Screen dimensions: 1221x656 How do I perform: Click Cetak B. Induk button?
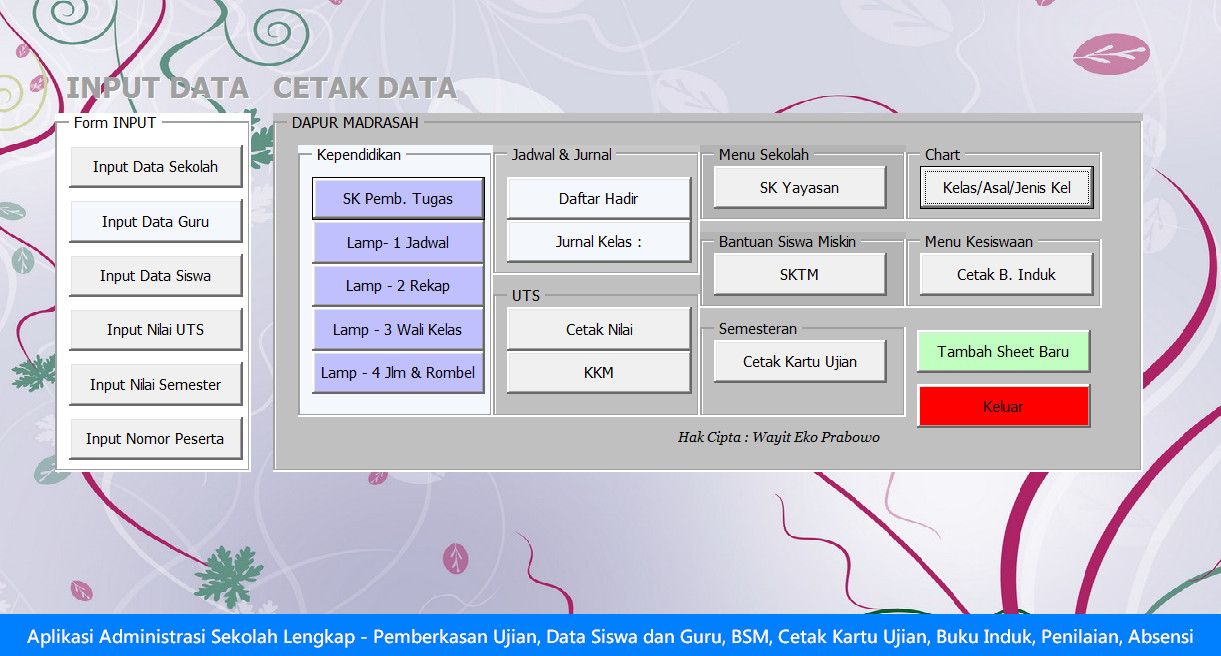[x=1006, y=274]
